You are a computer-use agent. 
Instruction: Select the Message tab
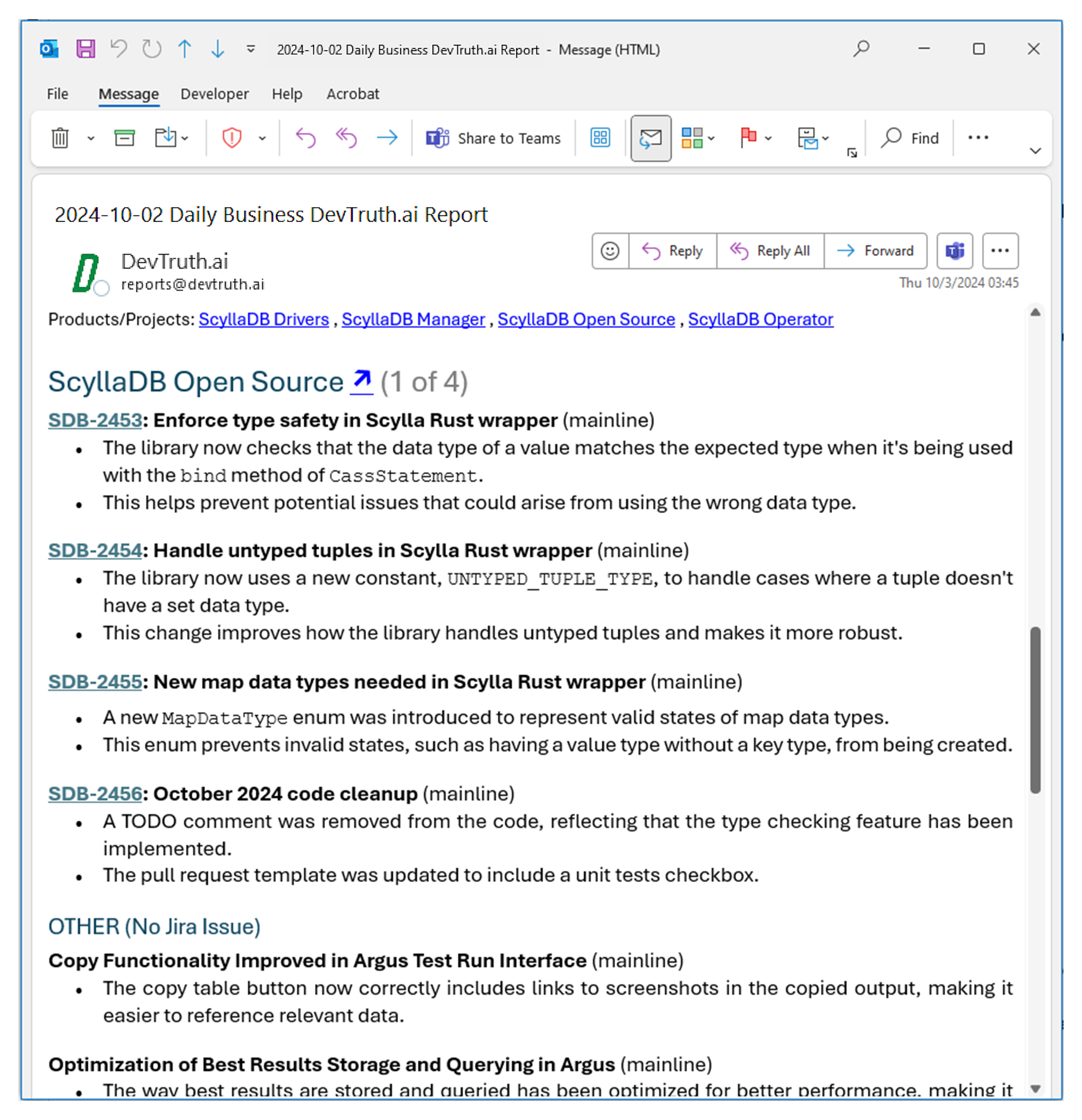[128, 94]
